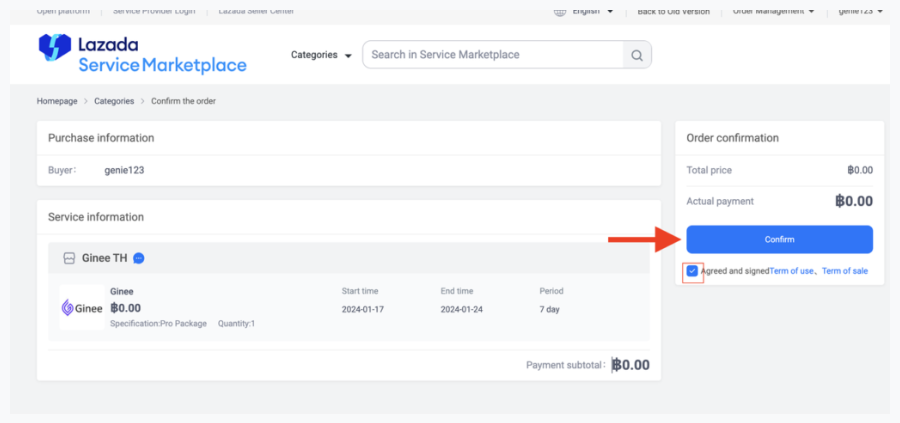The image size is (900, 423).
Task: Open the Term of use link
Action: tap(791, 271)
